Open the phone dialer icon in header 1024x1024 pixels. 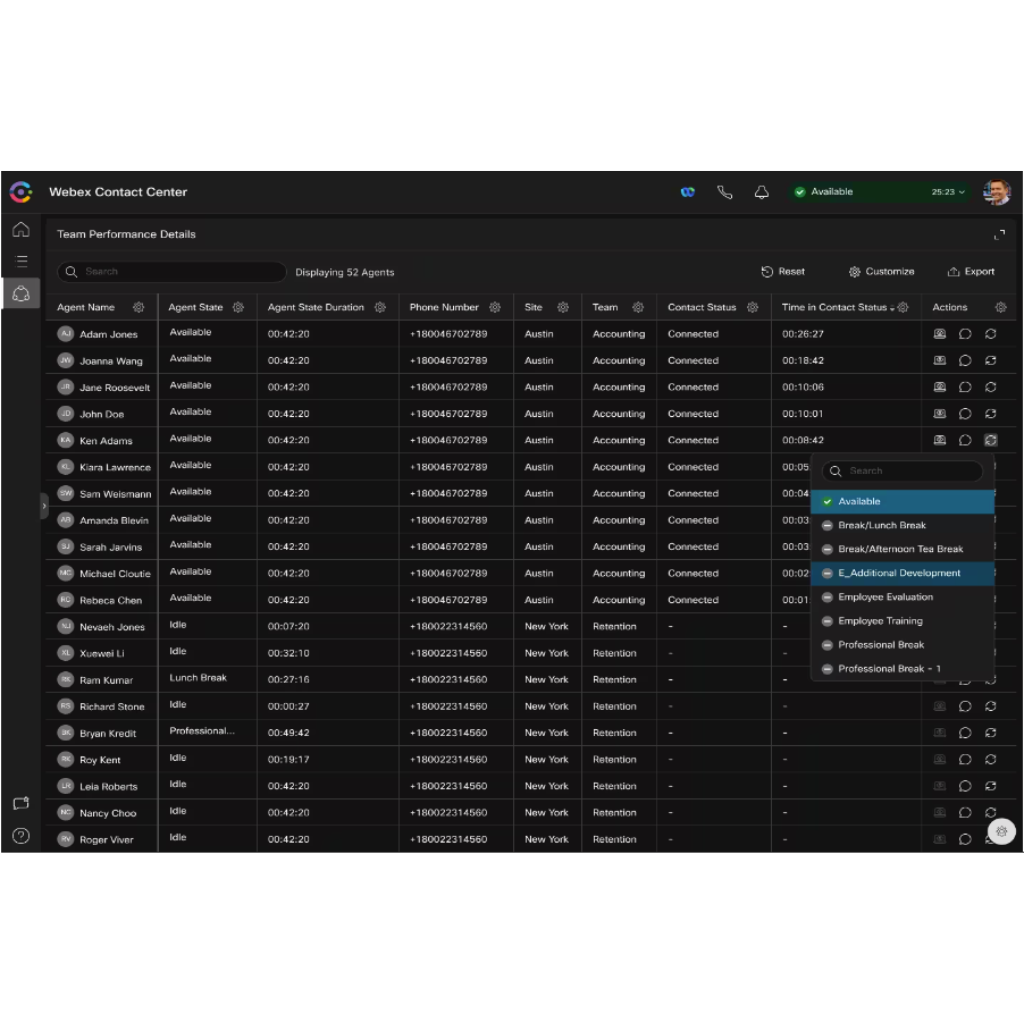point(725,192)
